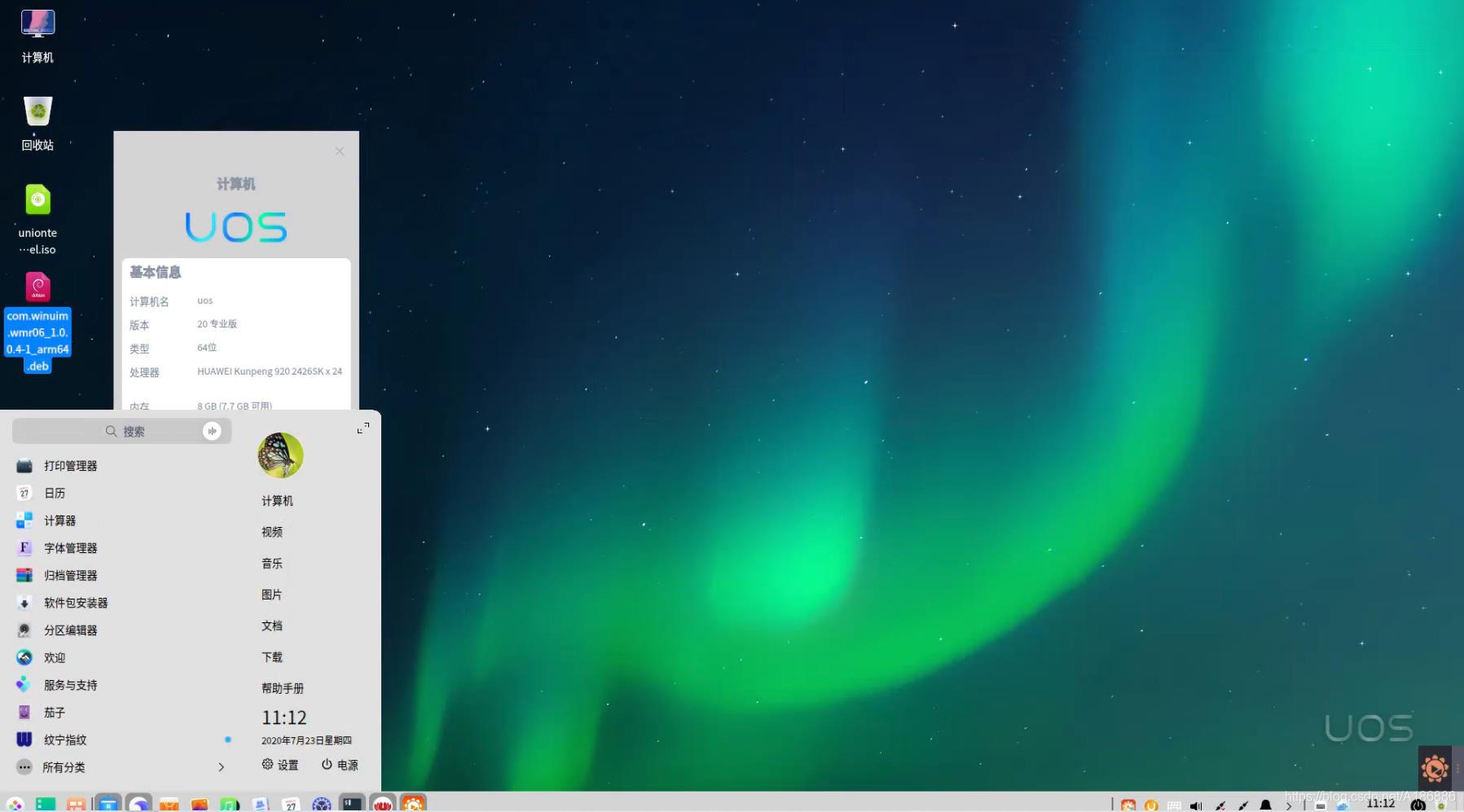The width and height of the screenshot is (1464, 812).
Task: Open the green music player on taskbar
Action: pyautogui.click(x=230, y=805)
